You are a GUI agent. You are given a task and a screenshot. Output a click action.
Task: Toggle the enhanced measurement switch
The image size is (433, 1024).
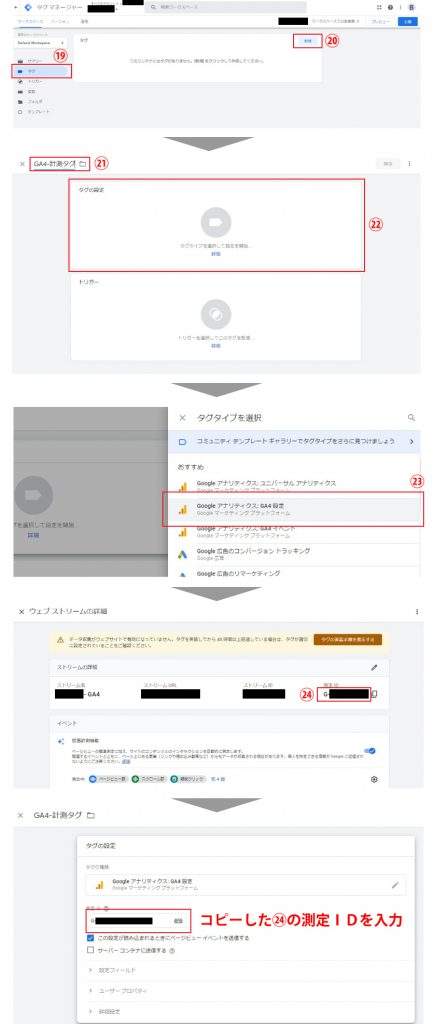(x=370, y=751)
